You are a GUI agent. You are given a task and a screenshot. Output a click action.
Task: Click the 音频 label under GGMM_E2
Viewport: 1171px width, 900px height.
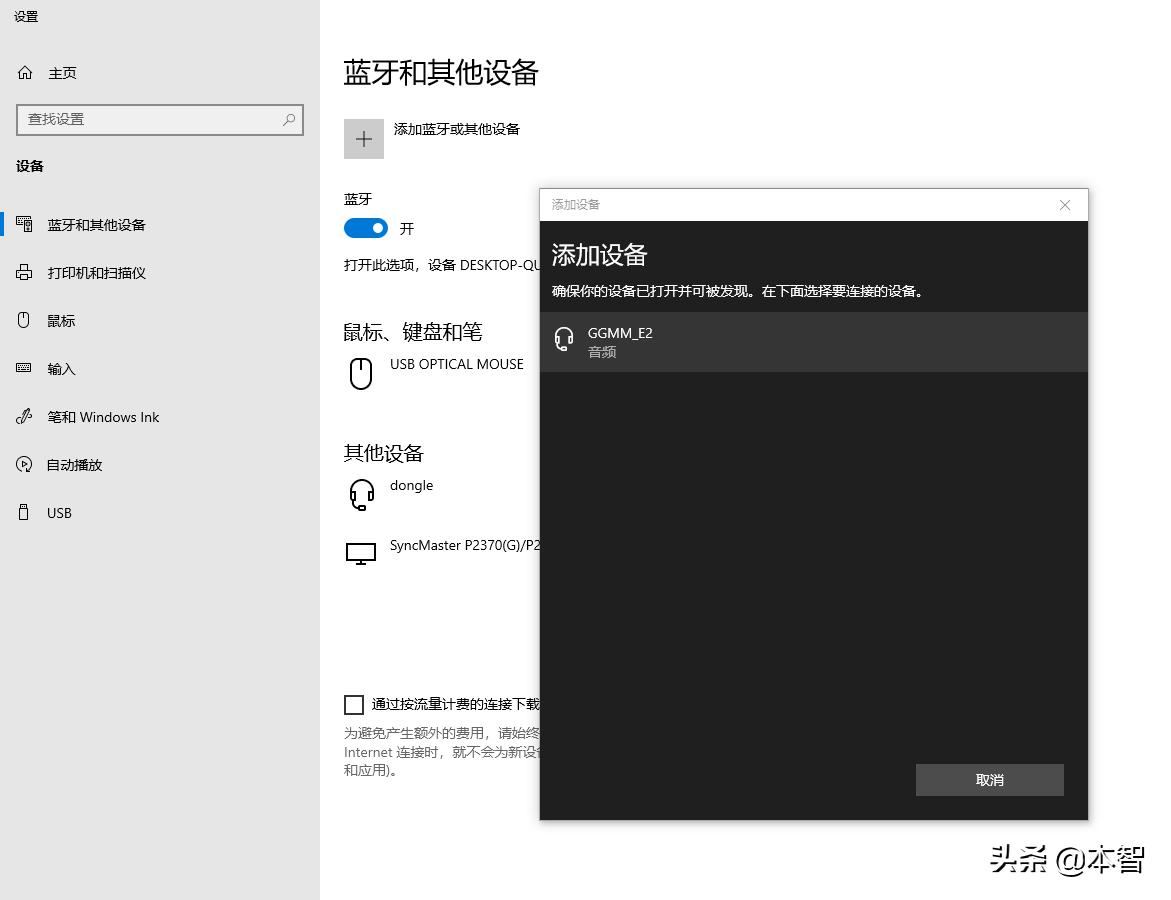602,352
